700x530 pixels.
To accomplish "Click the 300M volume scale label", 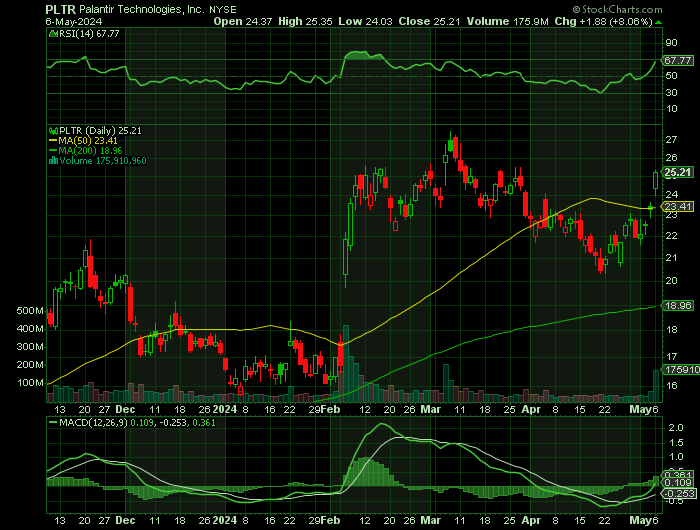I will [30, 347].
